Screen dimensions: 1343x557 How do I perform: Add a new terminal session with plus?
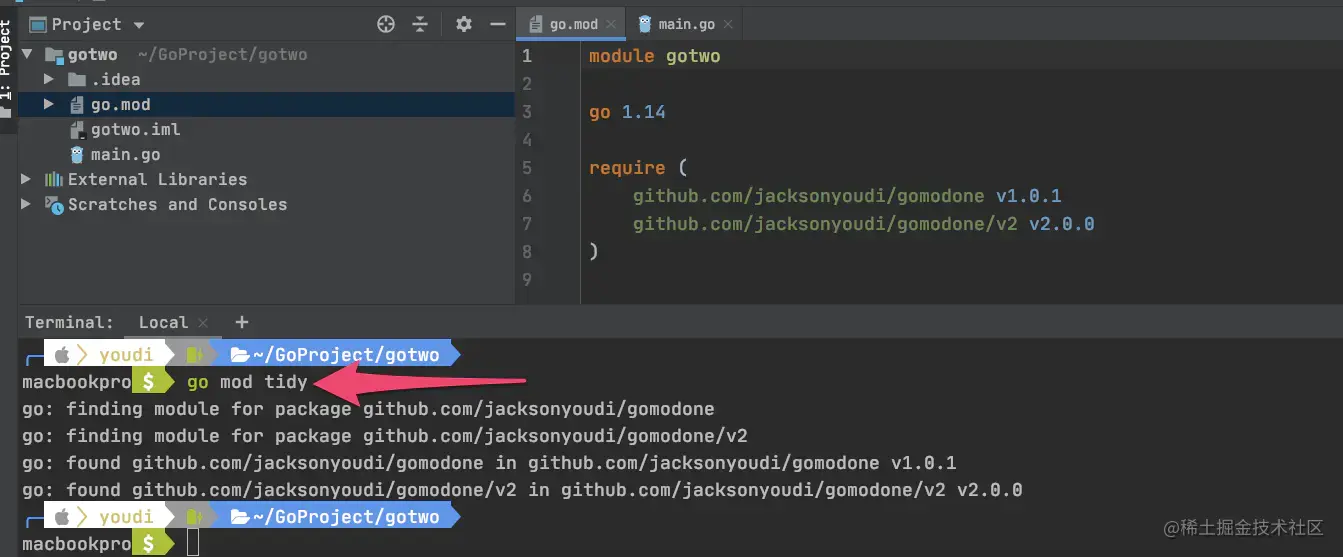241,322
